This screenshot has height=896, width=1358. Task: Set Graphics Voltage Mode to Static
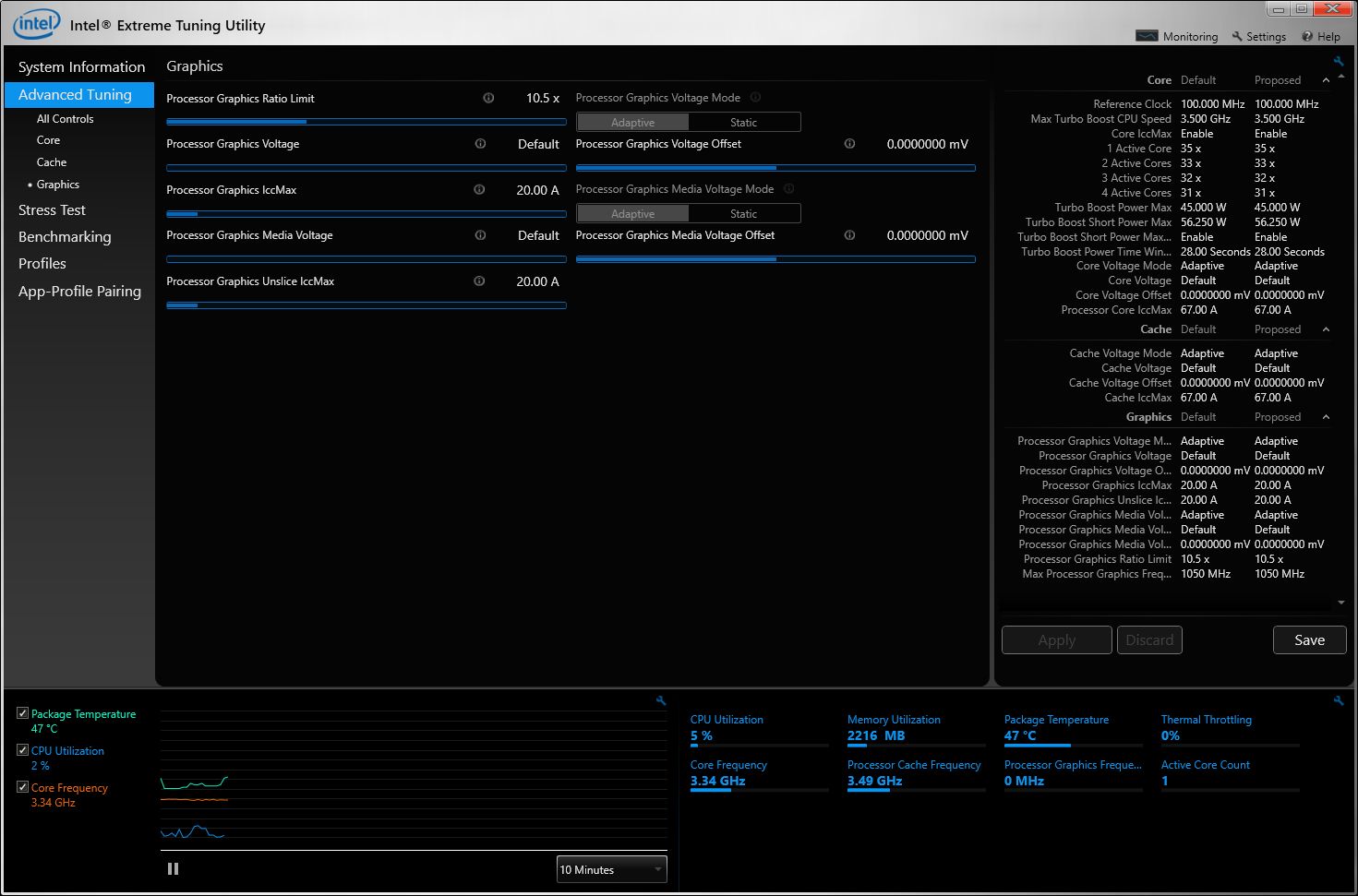click(744, 122)
